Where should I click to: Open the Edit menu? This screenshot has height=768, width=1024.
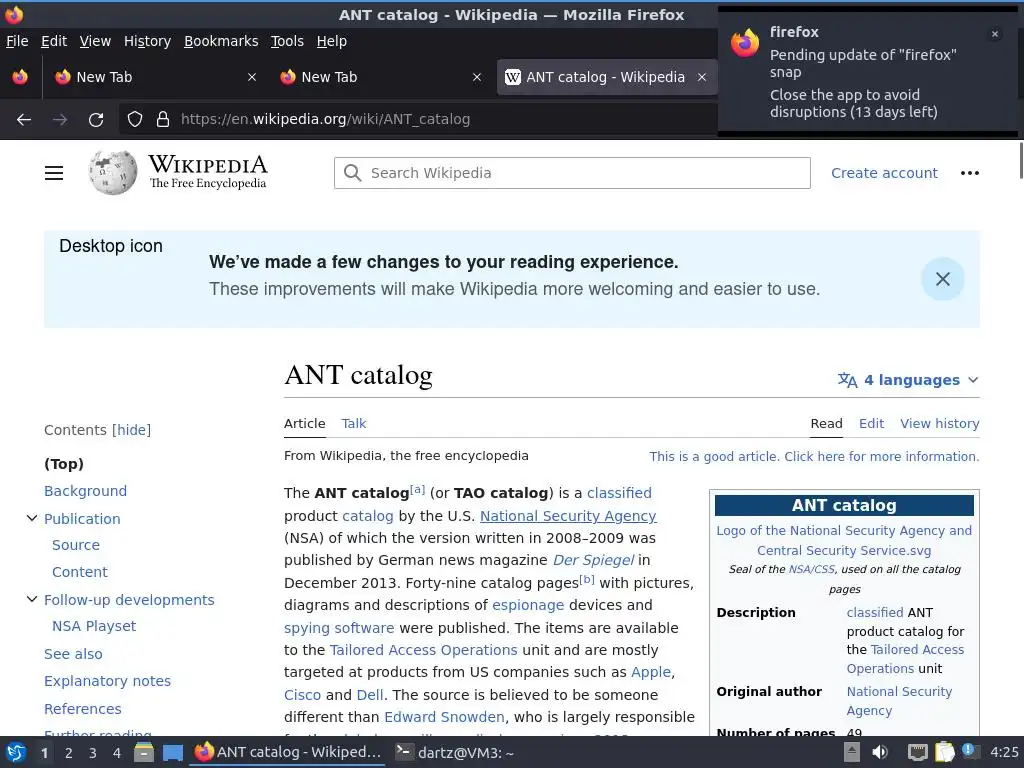[x=54, y=41]
